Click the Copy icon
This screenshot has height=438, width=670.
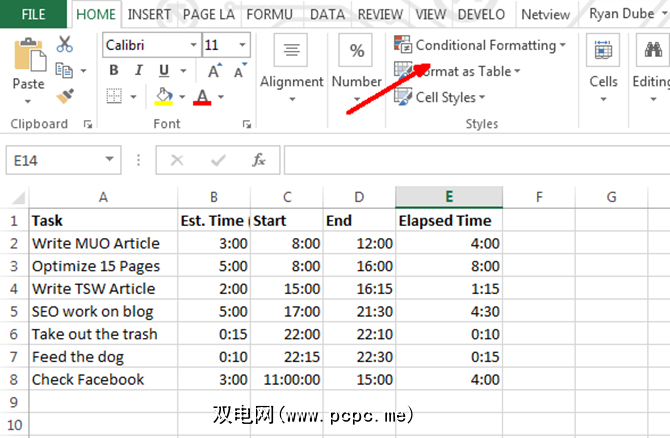click(x=65, y=70)
